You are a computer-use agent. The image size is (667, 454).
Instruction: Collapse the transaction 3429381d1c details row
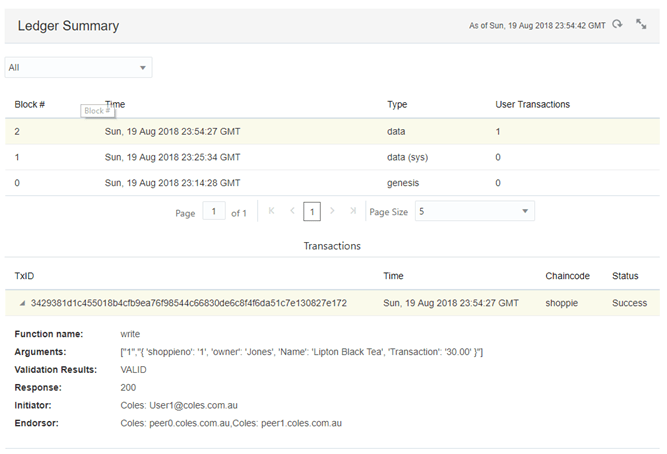coord(22,303)
